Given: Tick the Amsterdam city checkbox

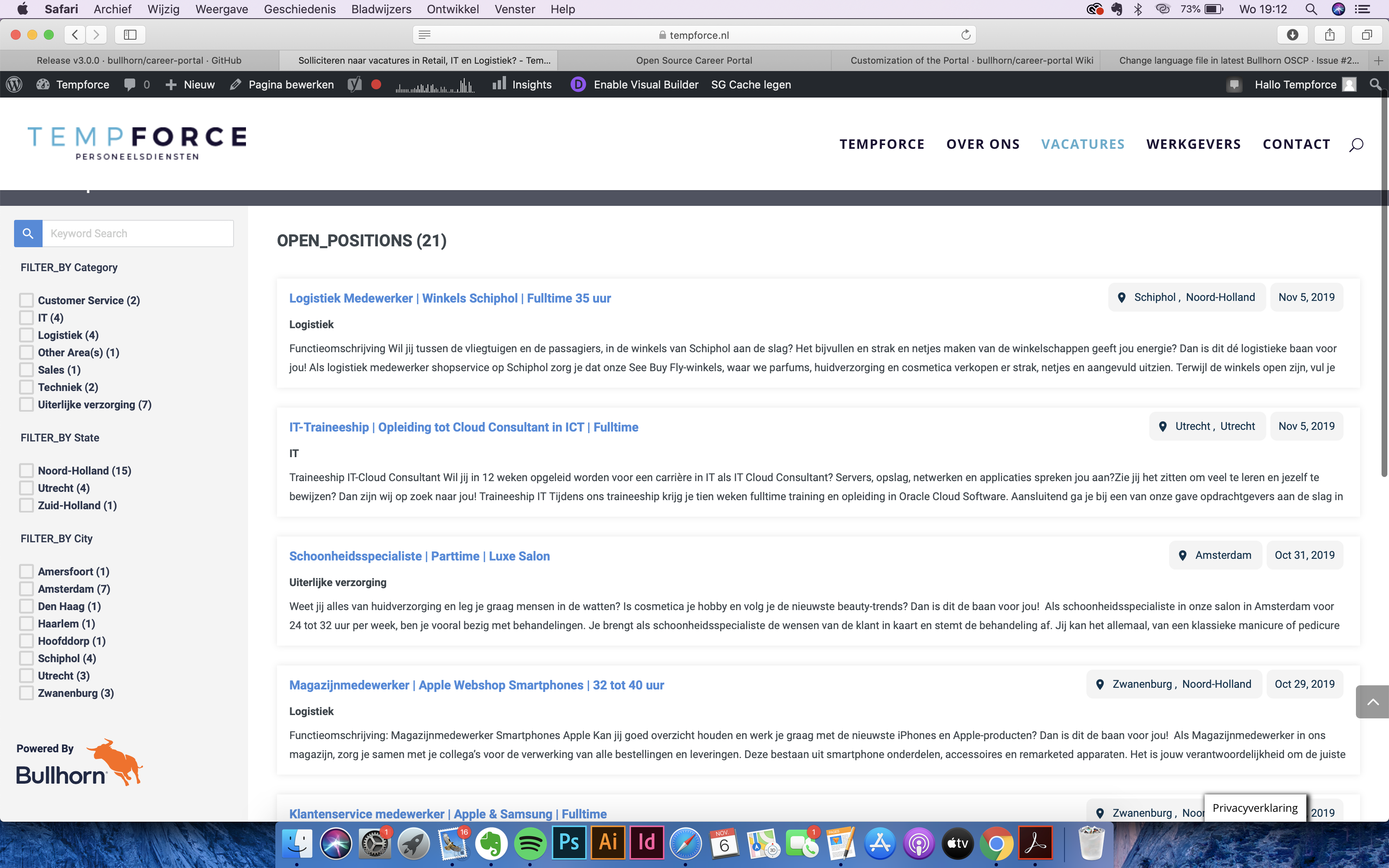Looking at the screenshot, I should 26,589.
